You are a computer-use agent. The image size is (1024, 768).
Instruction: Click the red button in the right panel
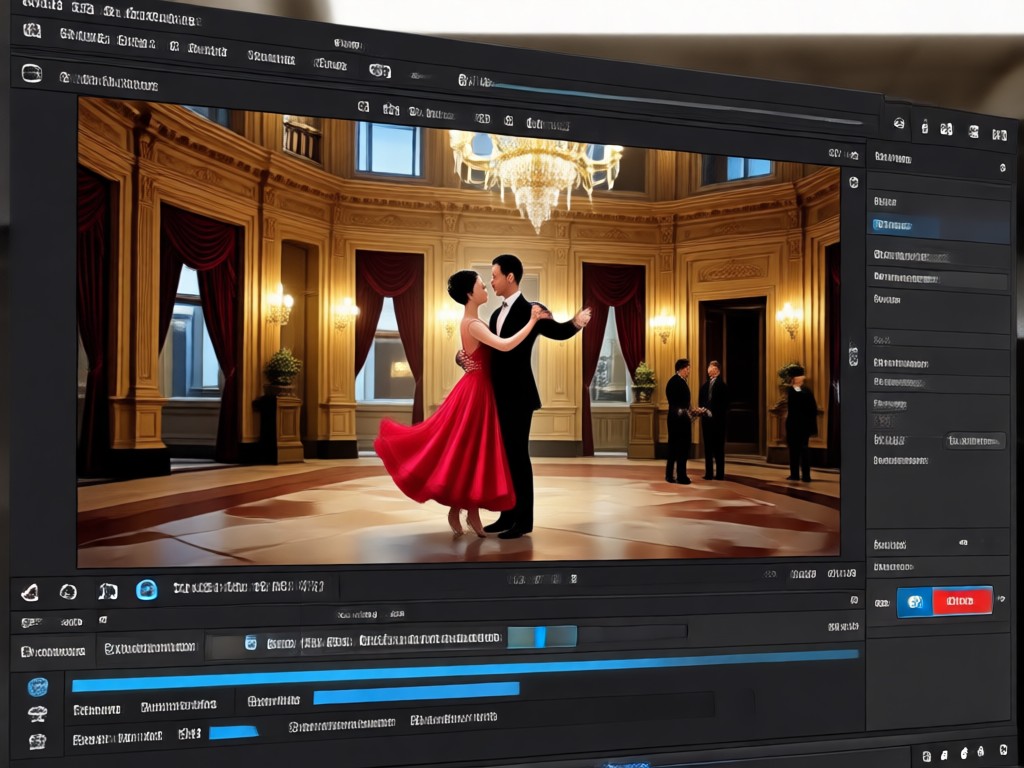(x=962, y=601)
